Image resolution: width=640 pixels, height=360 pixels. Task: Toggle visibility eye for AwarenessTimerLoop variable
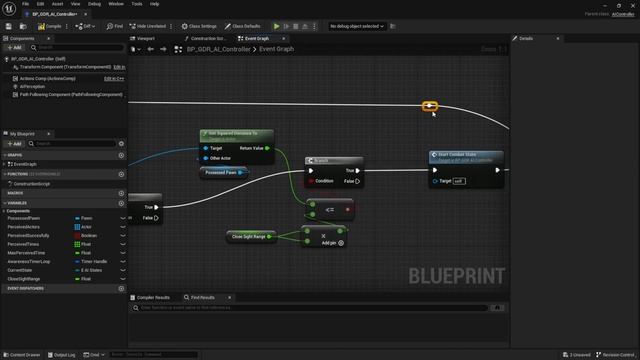[x=122, y=262]
